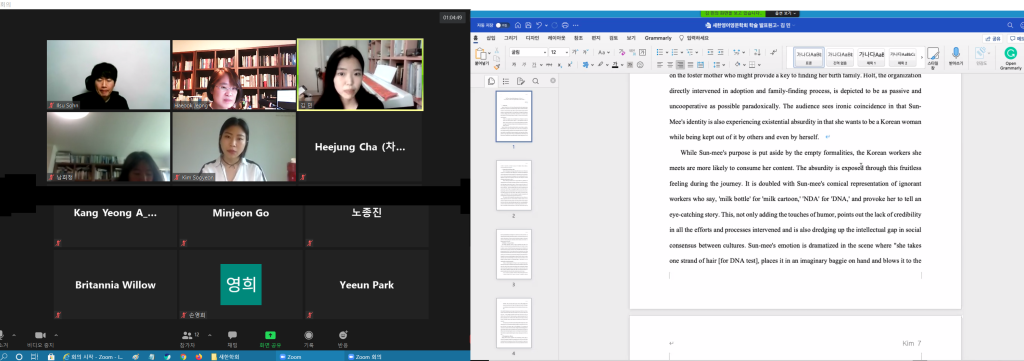Toggle underline formatting

(x=534, y=65)
